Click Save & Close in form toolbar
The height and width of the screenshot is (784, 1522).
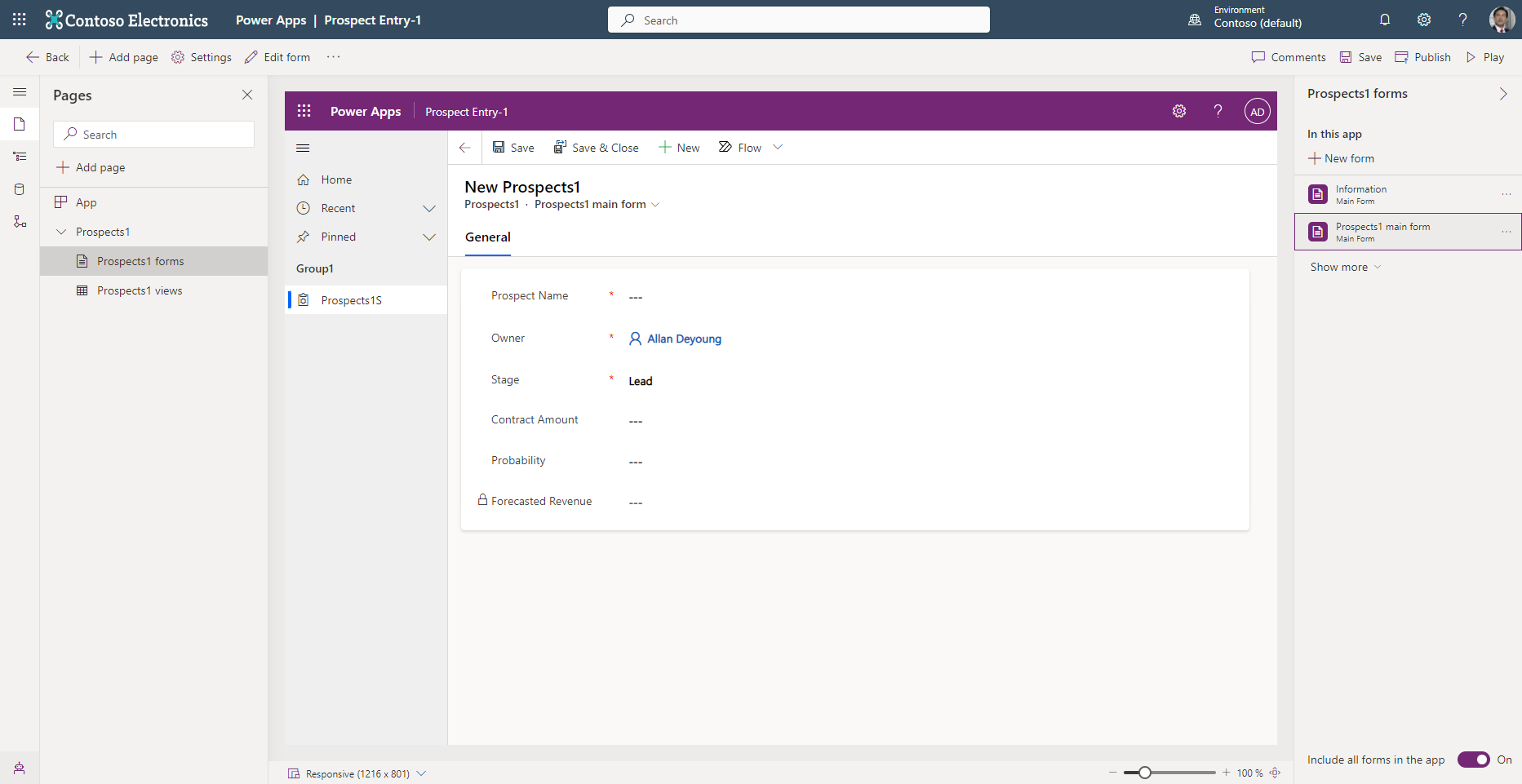(x=596, y=148)
